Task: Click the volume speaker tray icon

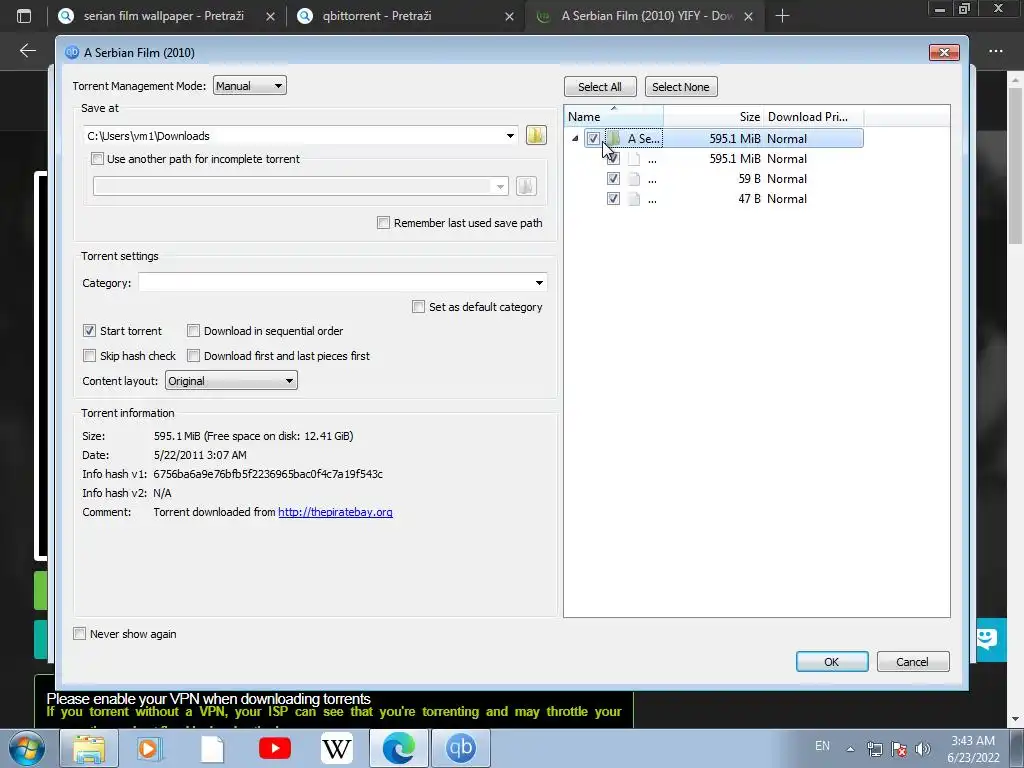Action: (922, 749)
